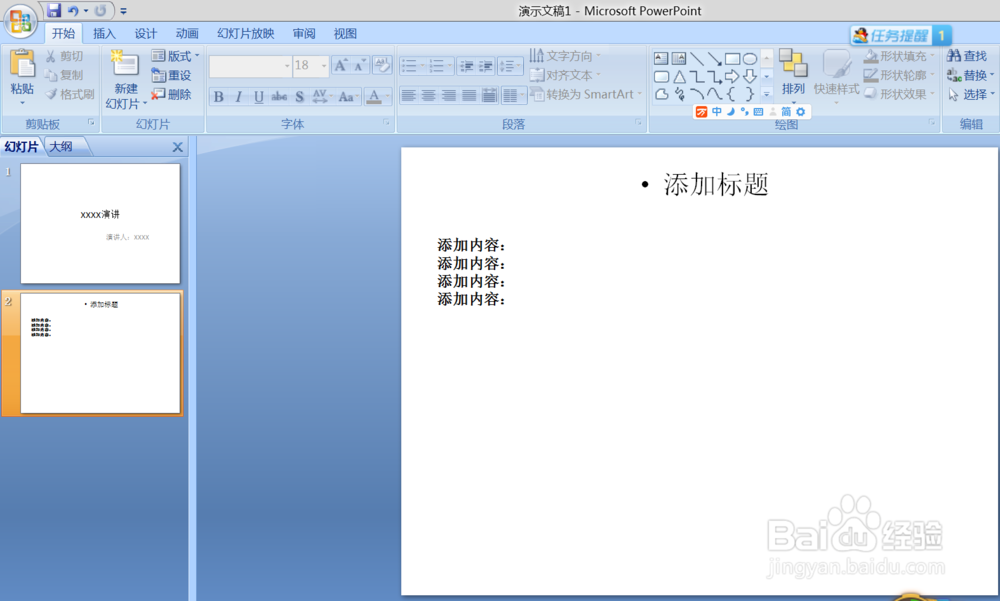Find text with 查找

967,56
